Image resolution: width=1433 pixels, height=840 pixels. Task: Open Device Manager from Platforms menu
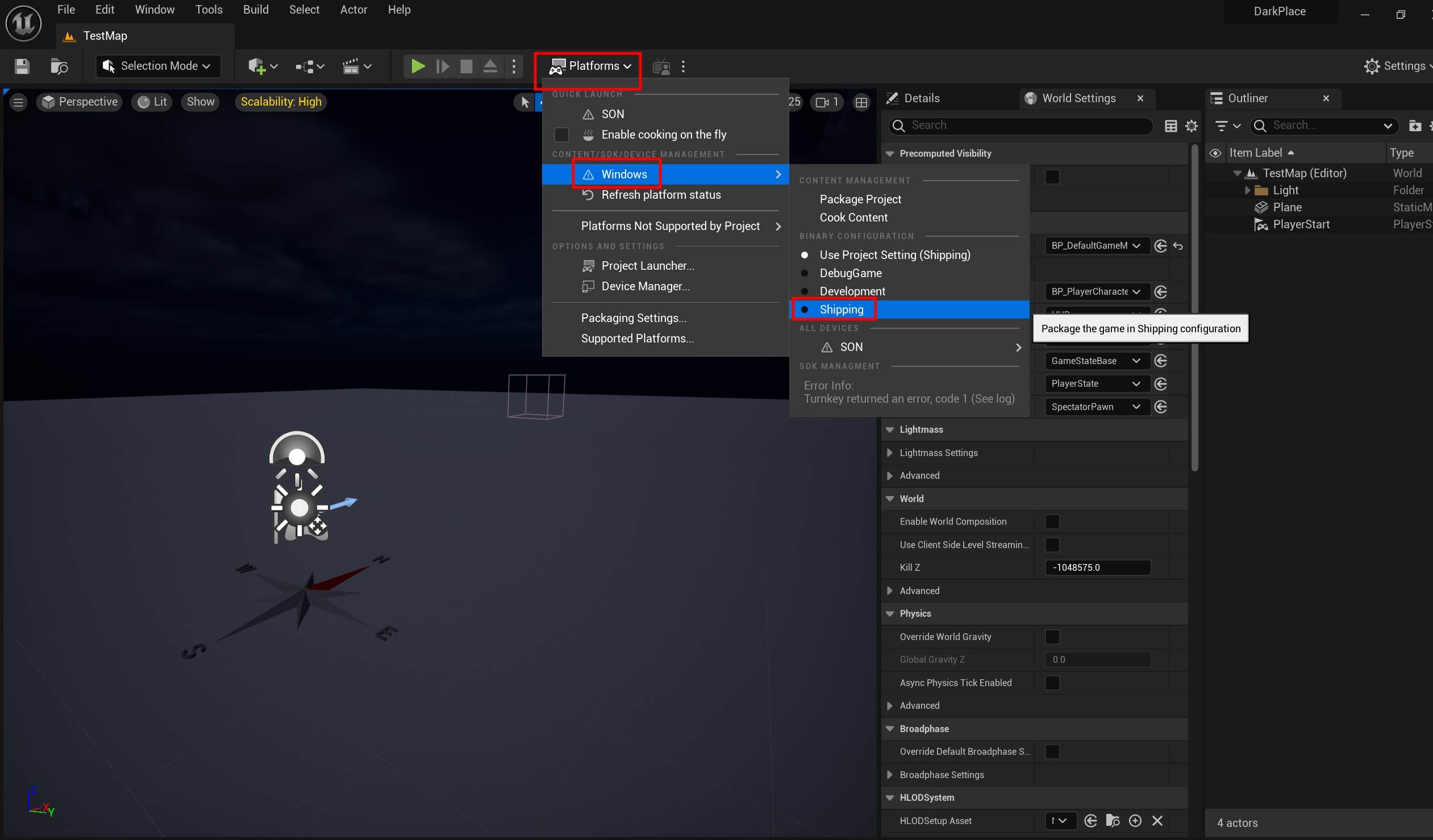coord(665,286)
